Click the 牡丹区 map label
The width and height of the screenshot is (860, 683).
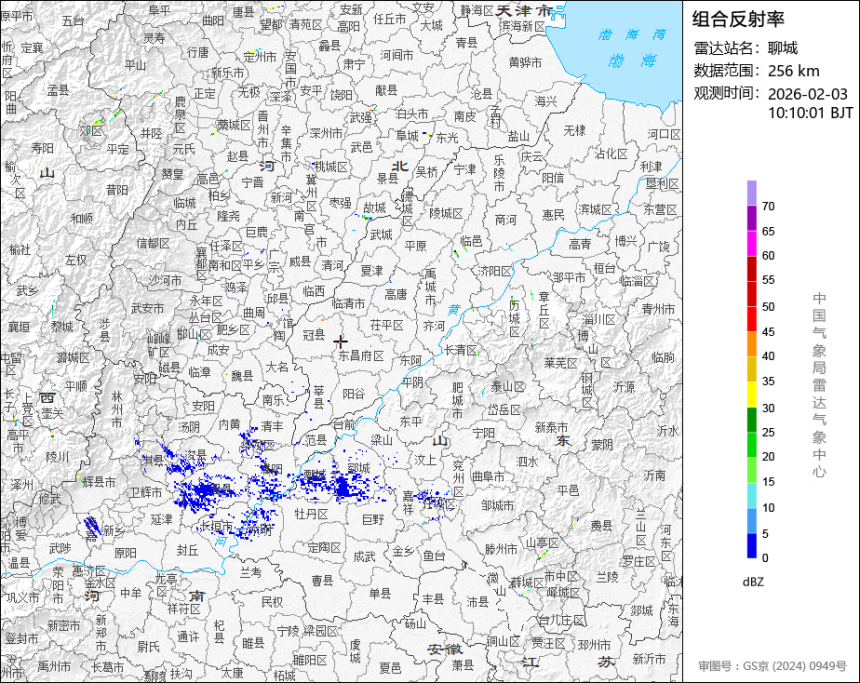pyautogui.click(x=311, y=514)
